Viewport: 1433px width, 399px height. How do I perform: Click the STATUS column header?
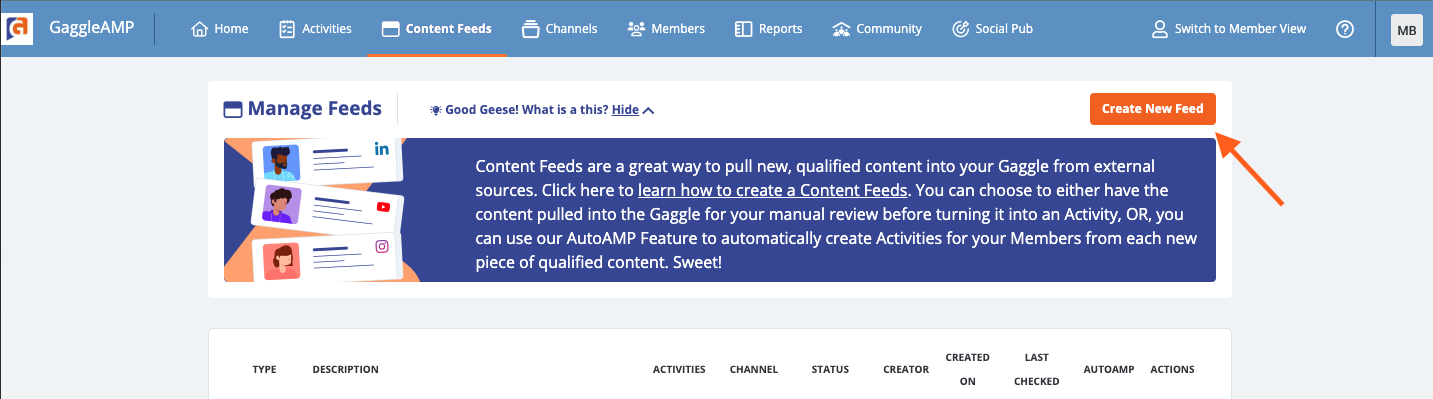click(x=830, y=369)
